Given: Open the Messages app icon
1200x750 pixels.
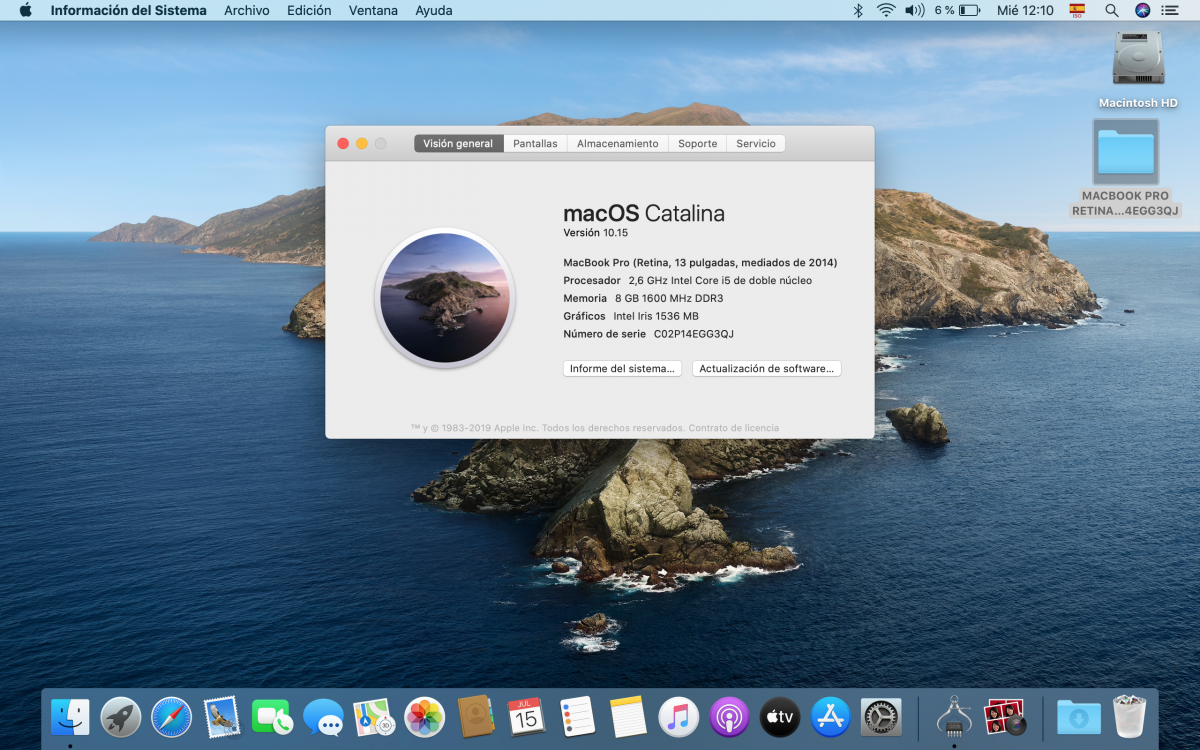Looking at the screenshot, I should [x=323, y=717].
